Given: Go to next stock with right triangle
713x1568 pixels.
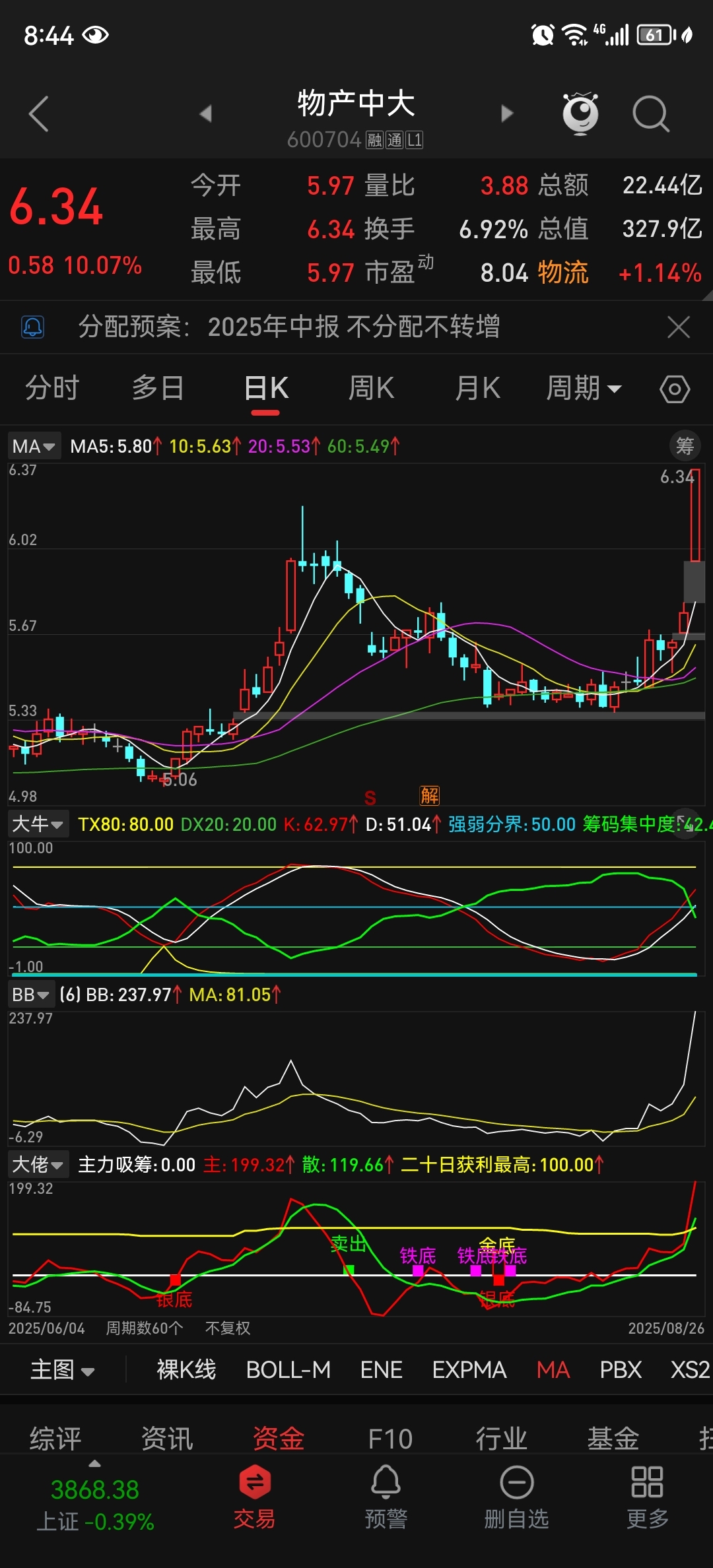Looking at the screenshot, I should click(x=507, y=114).
